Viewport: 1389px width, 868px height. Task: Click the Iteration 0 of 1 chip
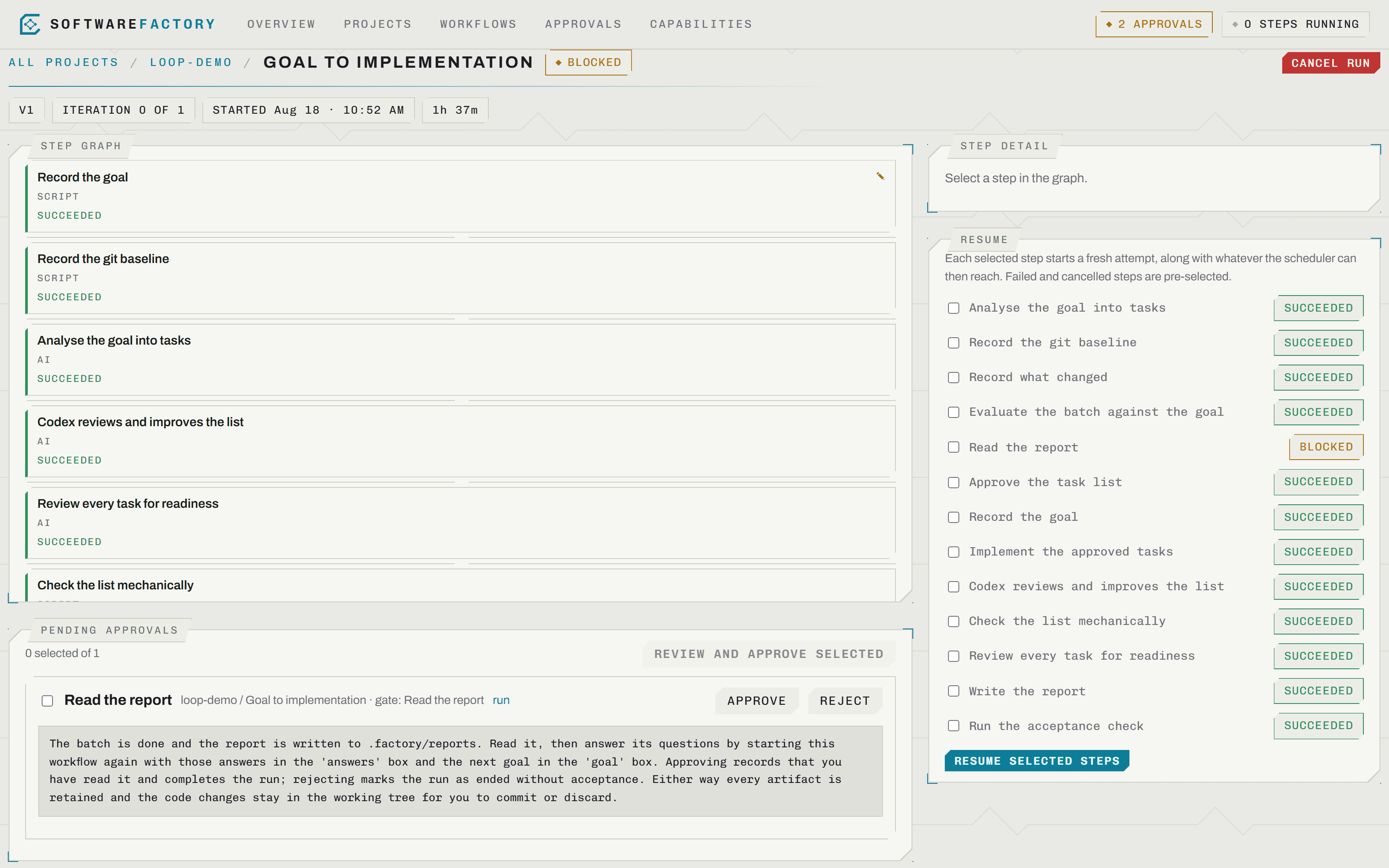(123, 110)
